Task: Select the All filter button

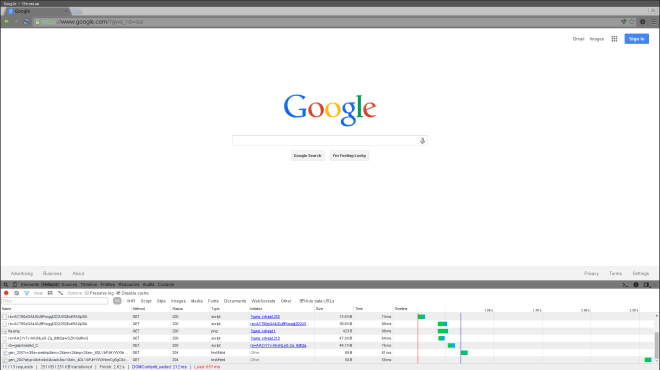Action: point(117,301)
